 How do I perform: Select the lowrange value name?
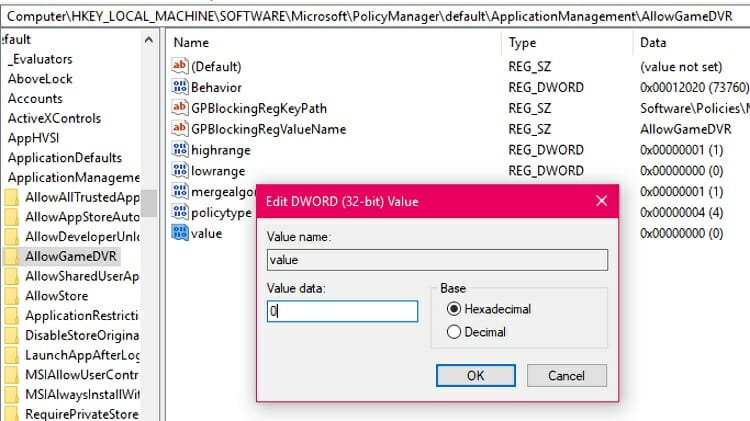pos(218,171)
